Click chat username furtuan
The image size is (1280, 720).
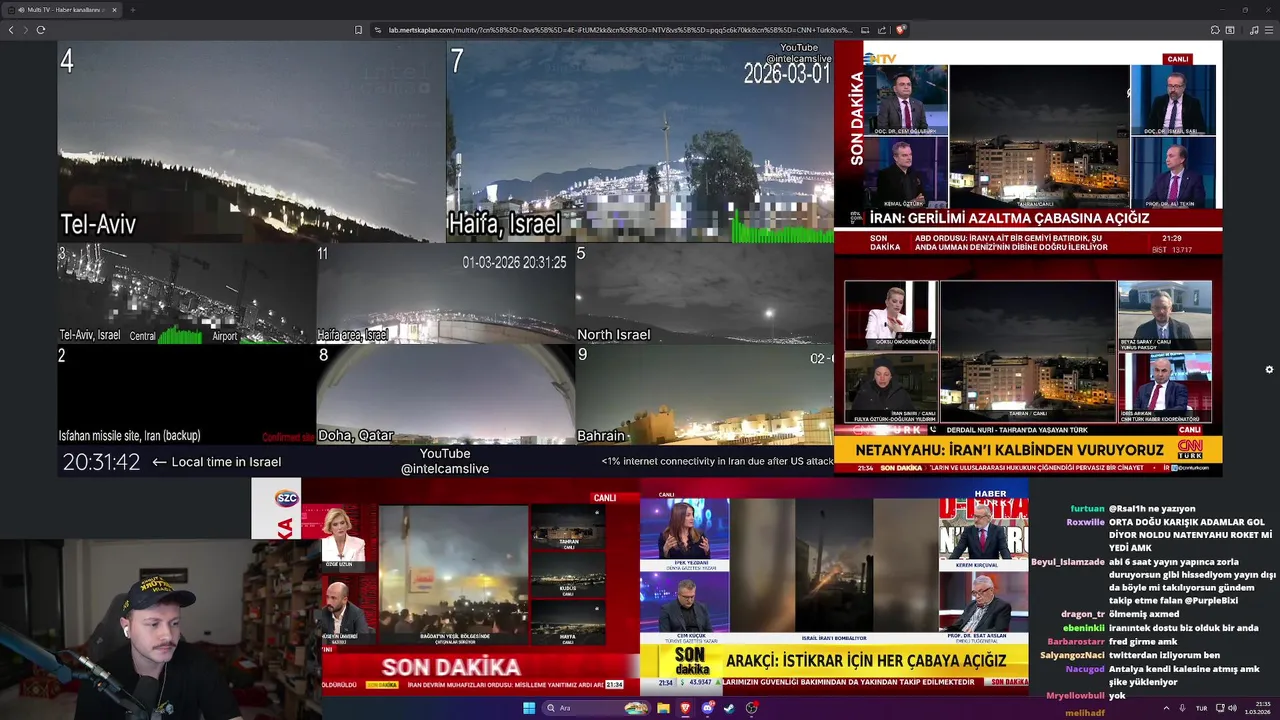pyautogui.click(x=1087, y=509)
